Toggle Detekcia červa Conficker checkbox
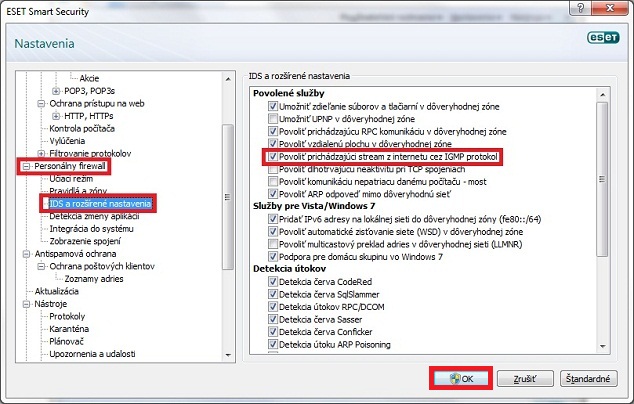634x404 pixels. click(x=273, y=332)
